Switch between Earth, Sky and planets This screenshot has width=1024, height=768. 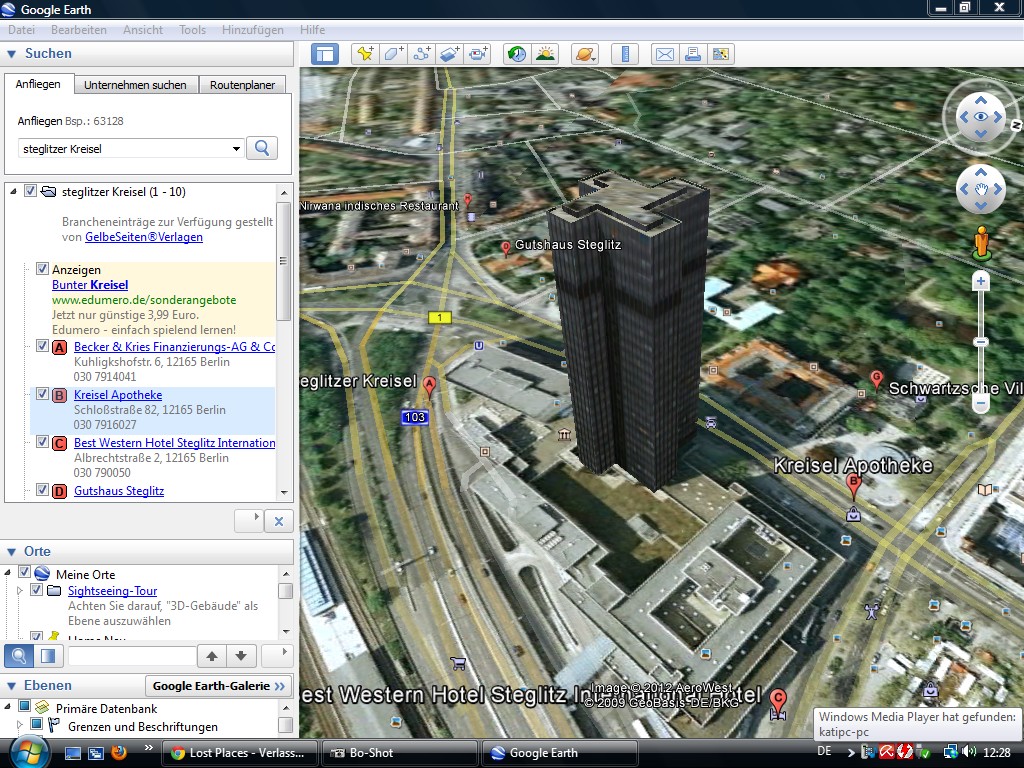(x=585, y=54)
